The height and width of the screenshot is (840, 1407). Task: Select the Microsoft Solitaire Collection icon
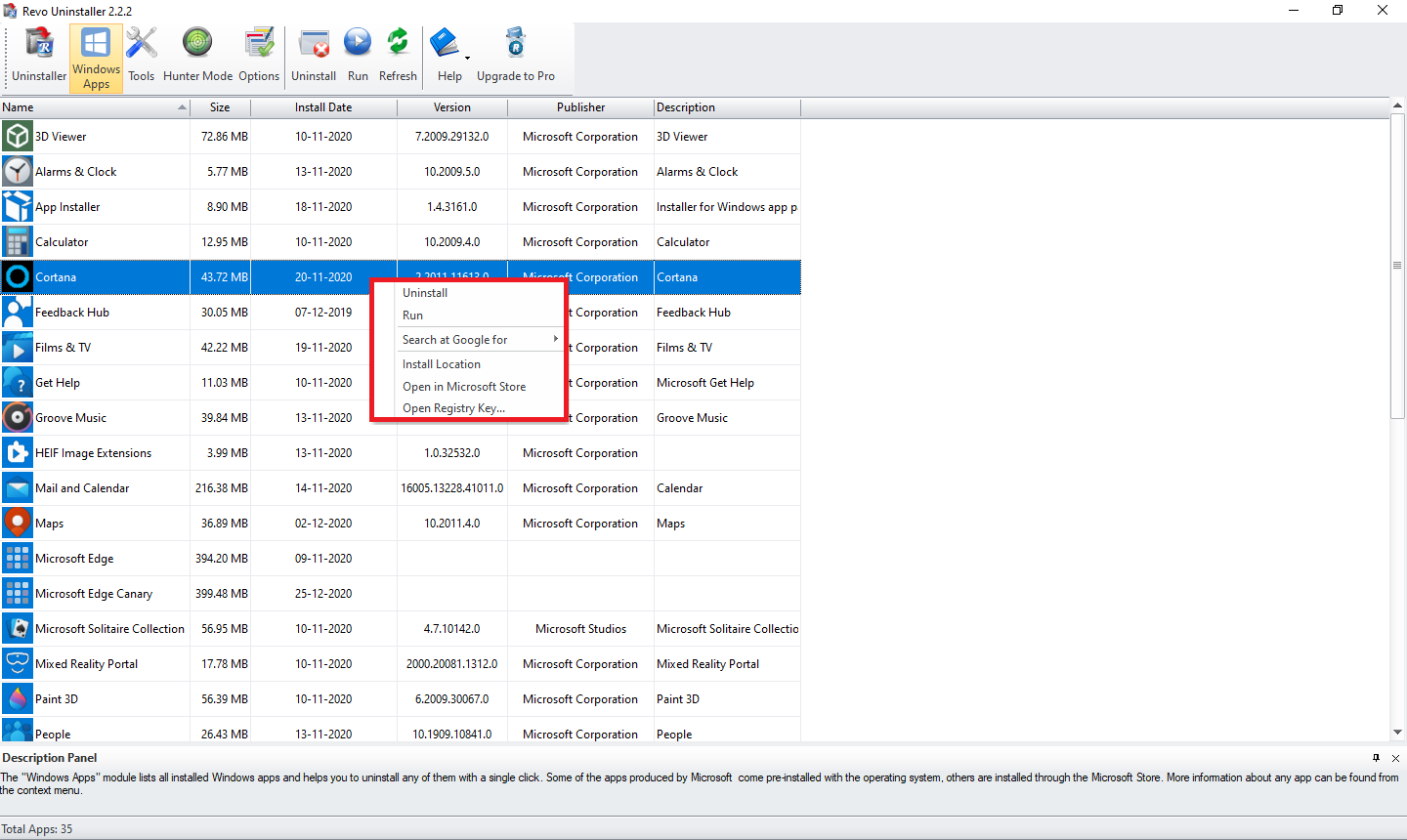coord(18,629)
